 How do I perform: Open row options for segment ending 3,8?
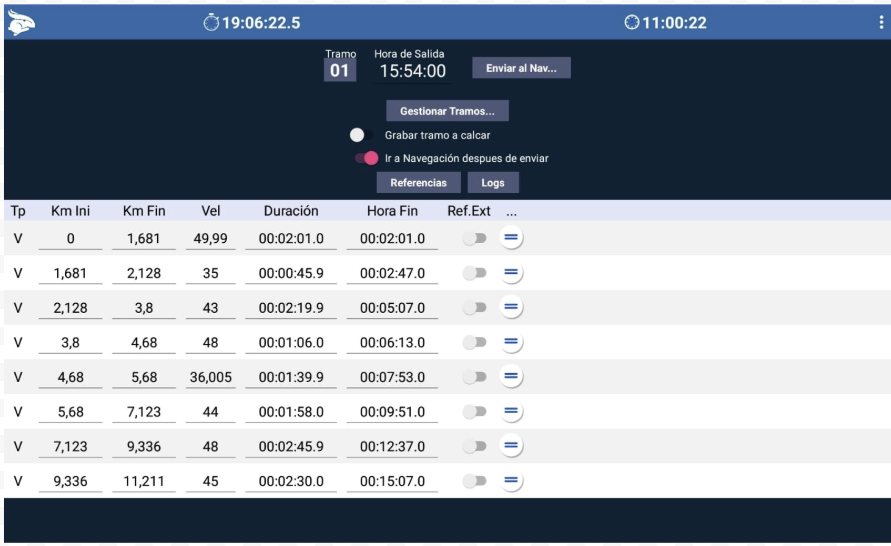[x=510, y=307]
